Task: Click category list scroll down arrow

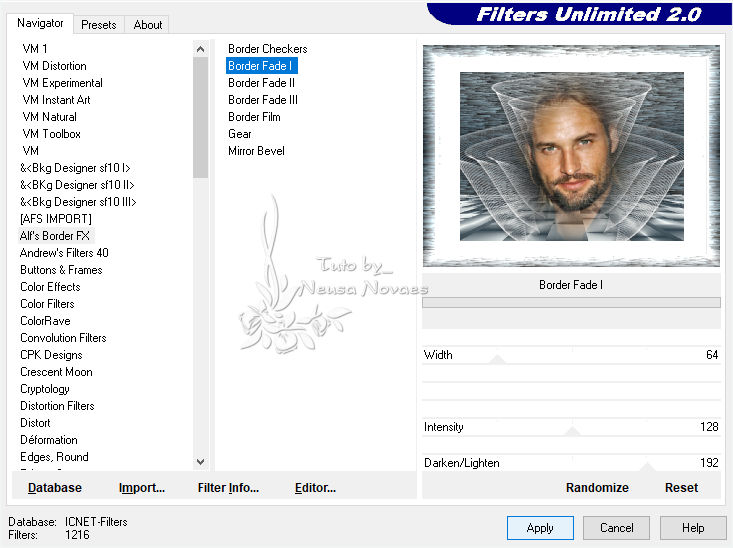Action: (x=201, y=462)
